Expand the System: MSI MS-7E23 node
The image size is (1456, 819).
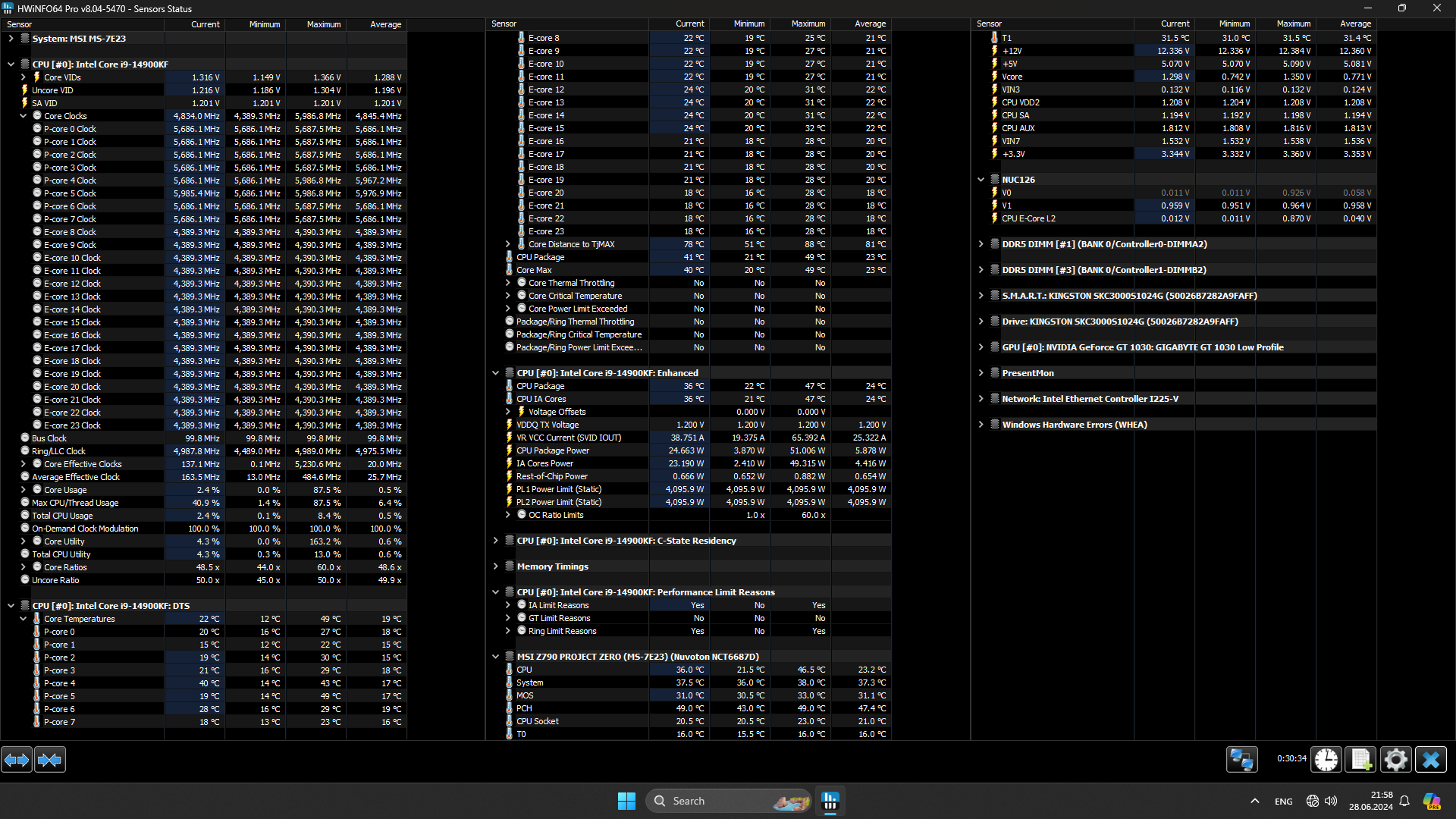tap(11, 38)
